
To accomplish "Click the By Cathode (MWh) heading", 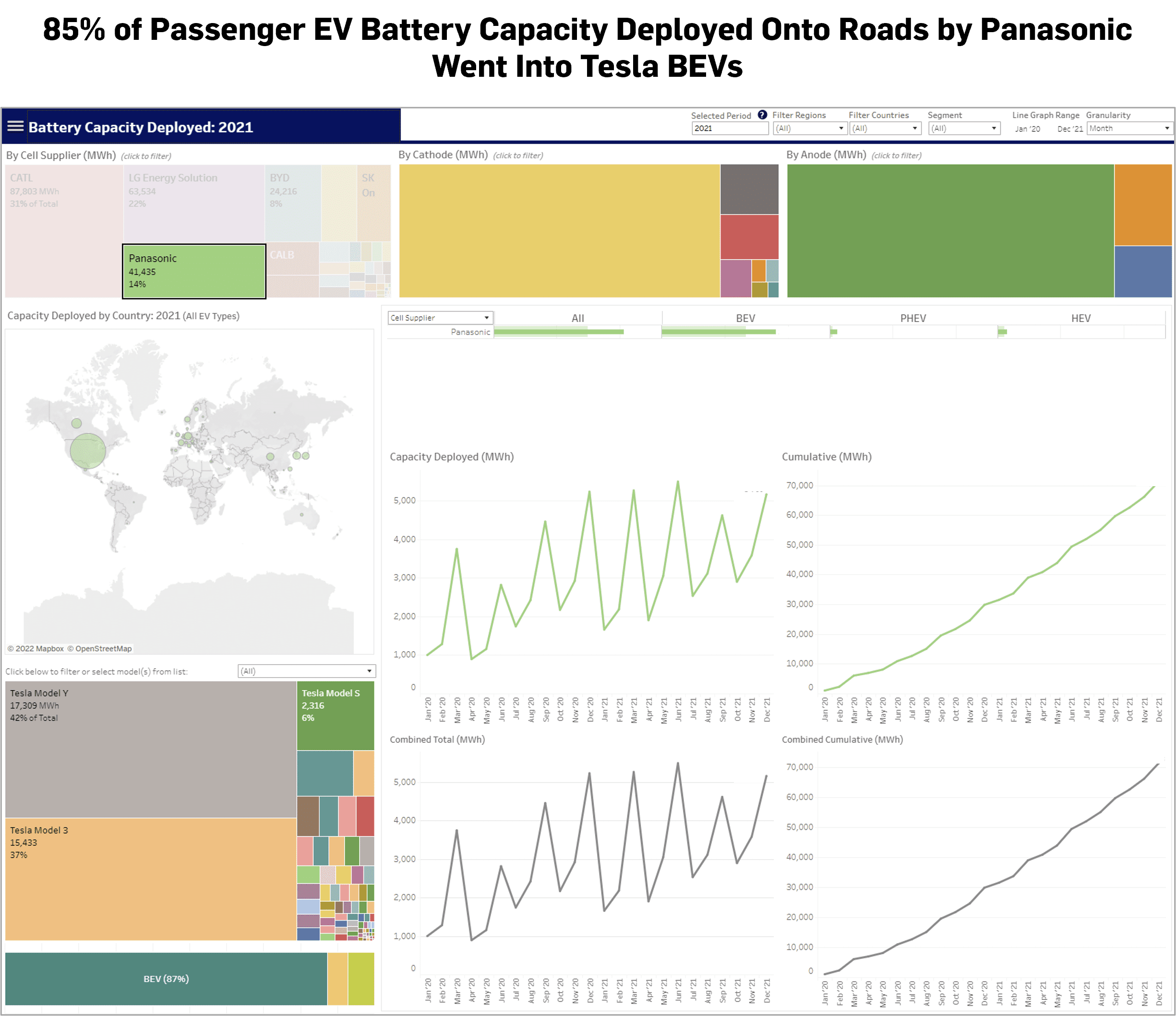I will (443, 155).
